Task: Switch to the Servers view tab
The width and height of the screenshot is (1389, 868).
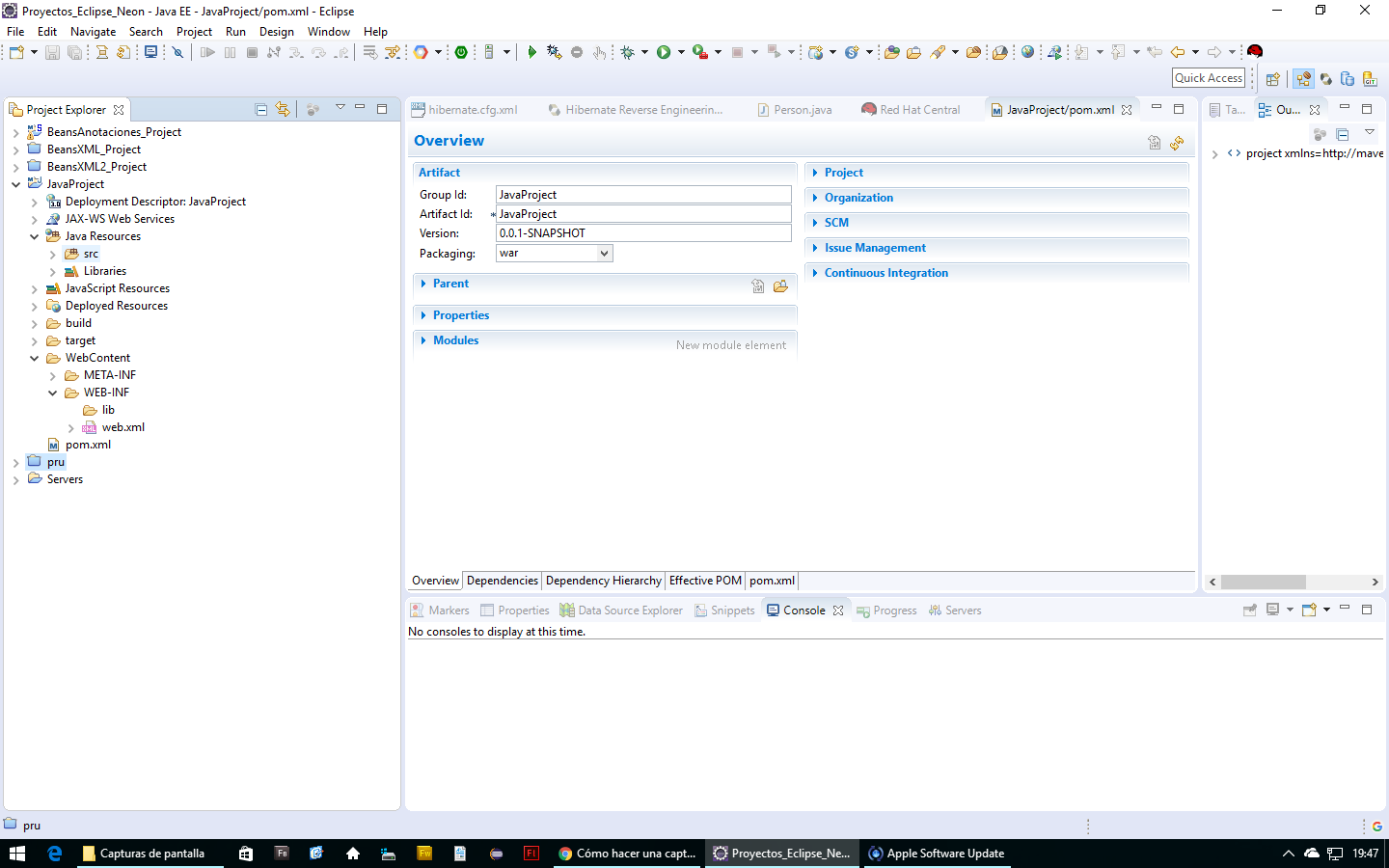Action: [x=955, y=610]
